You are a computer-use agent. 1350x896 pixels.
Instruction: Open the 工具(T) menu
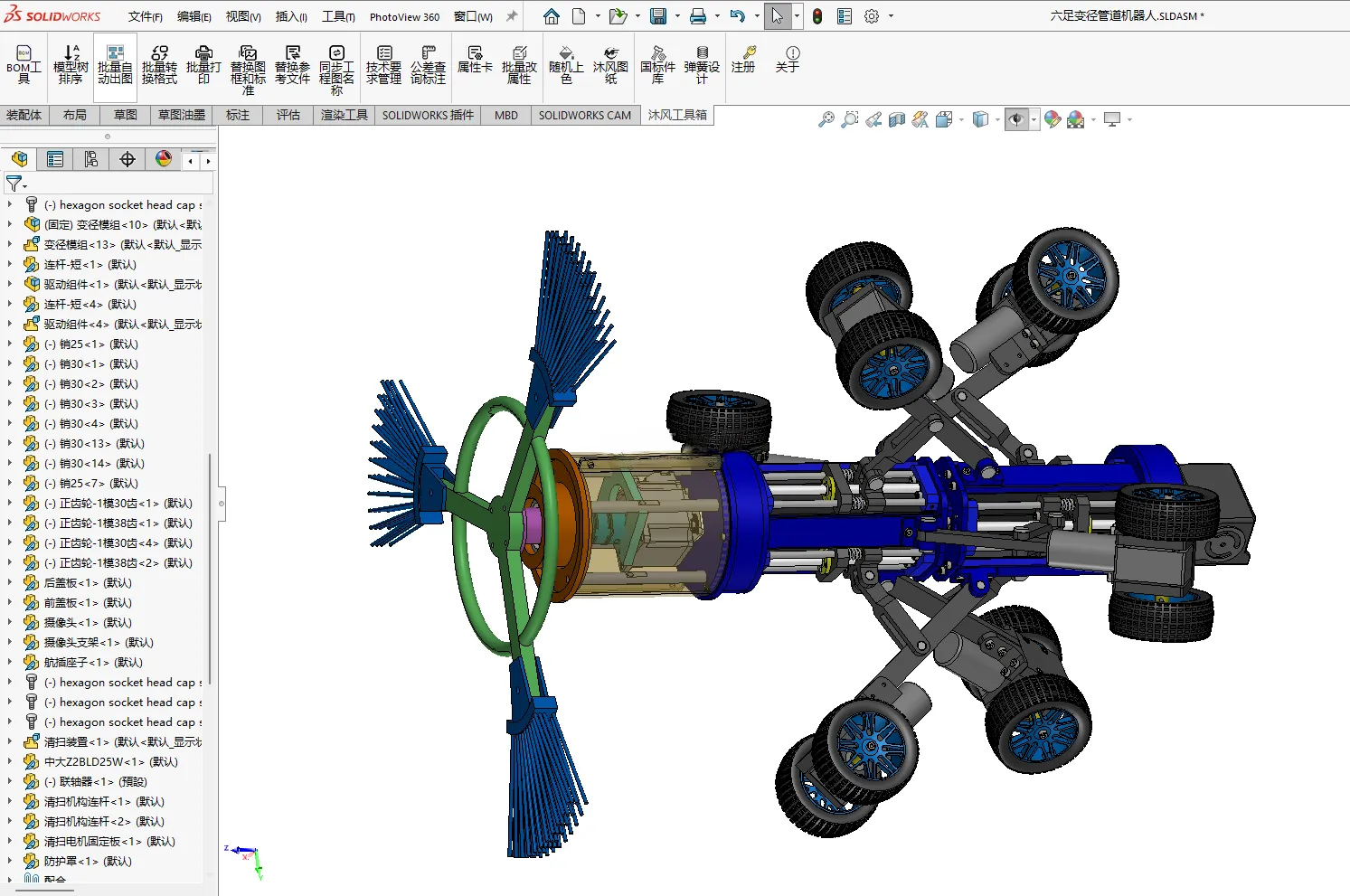point(338,16)
